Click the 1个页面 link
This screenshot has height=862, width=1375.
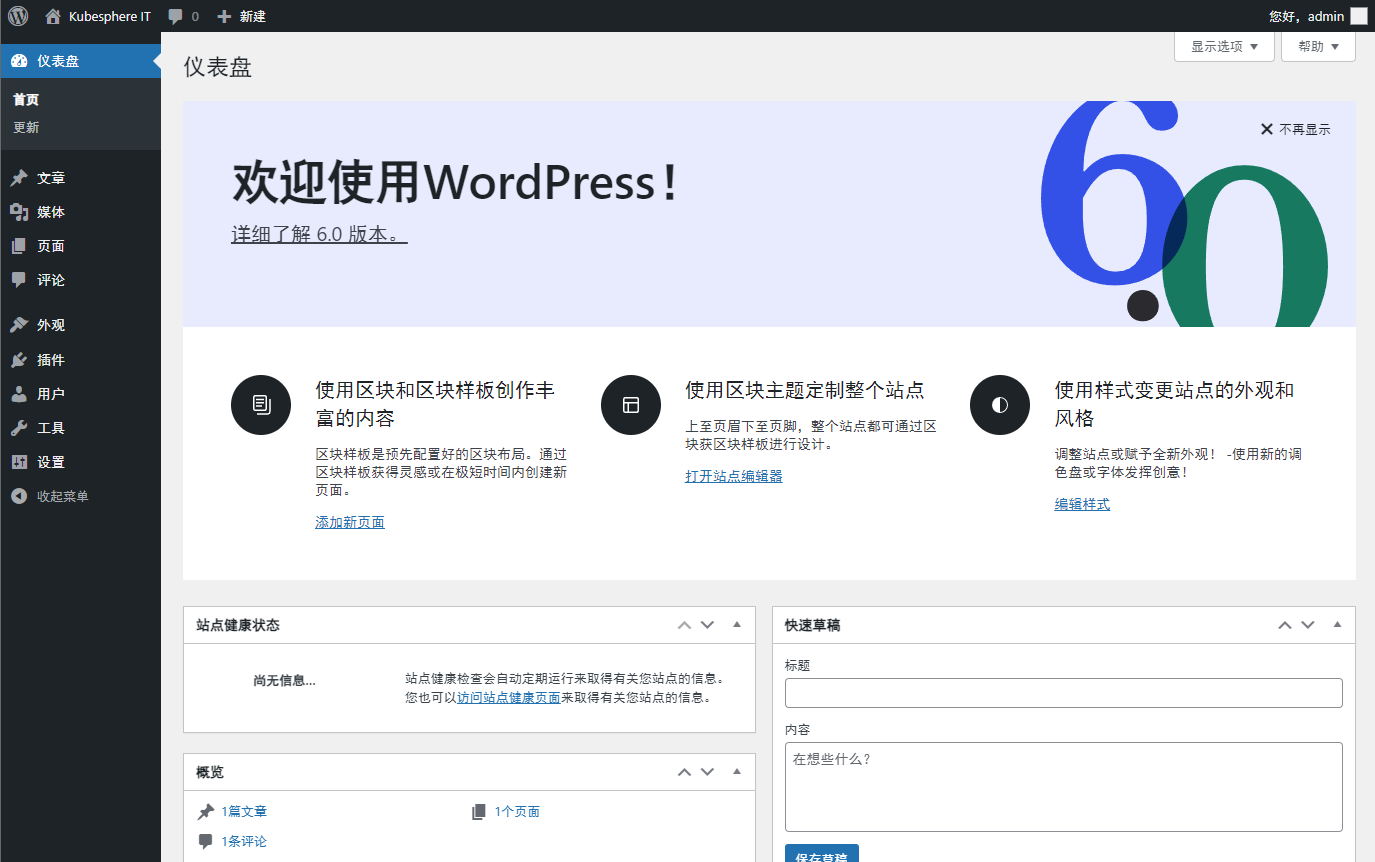click(517, 812)
